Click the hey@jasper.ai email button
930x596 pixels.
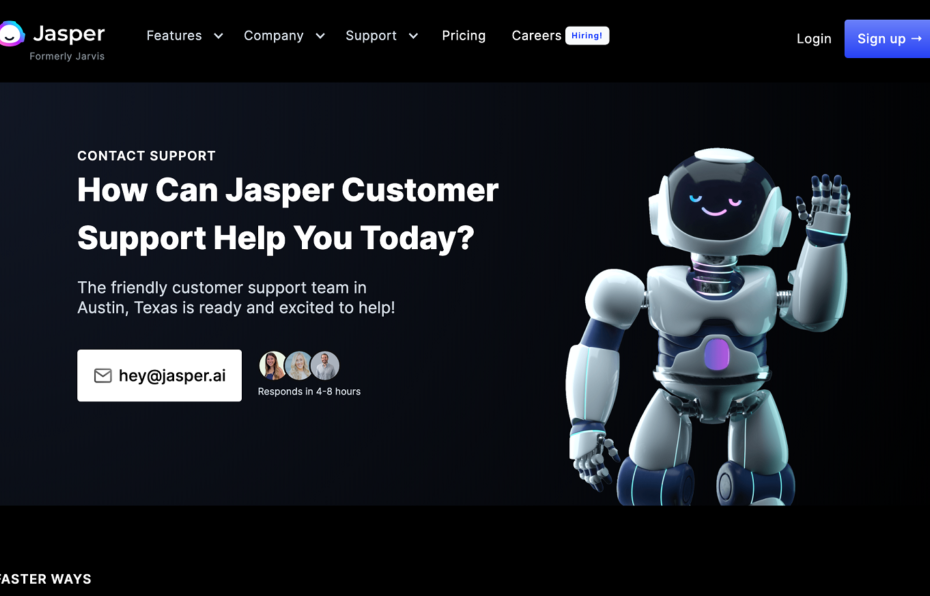pos(160,375)
